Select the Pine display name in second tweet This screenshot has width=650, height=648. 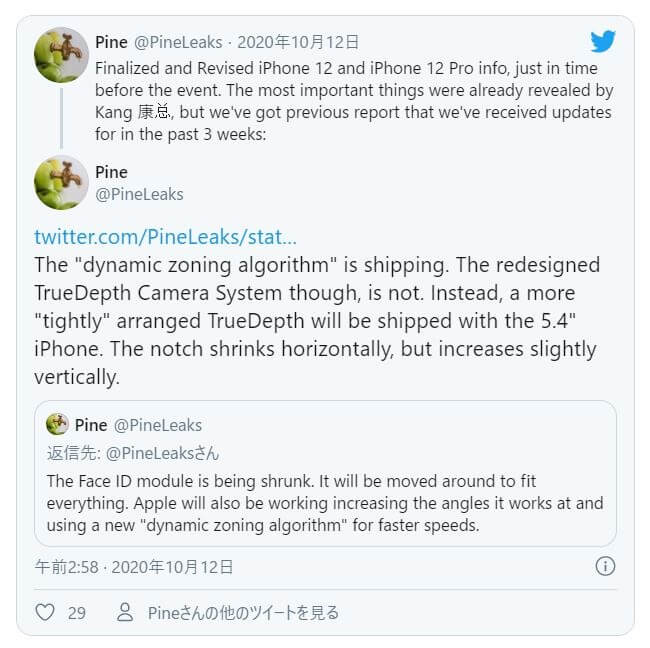point(112,172)
